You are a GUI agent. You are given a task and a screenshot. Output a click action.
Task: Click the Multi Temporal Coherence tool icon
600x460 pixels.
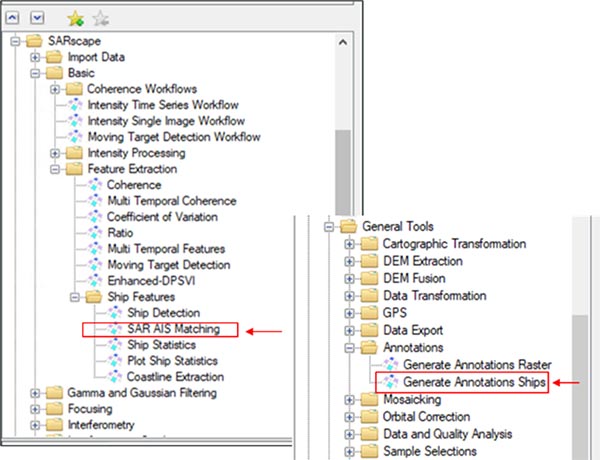coord(95,201)
